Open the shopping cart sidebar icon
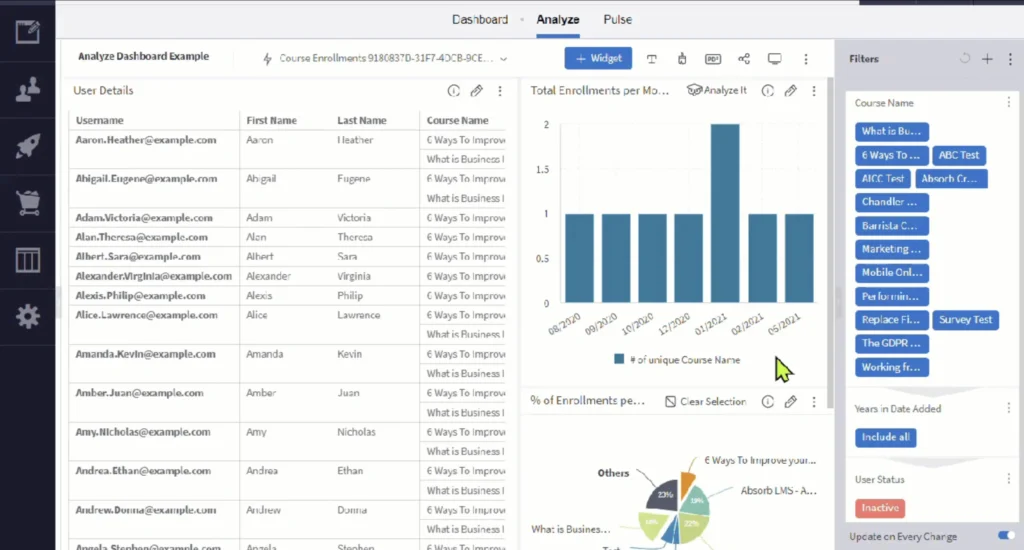The width and height of the screenshot is (1024, 550). tap(27, 204)
